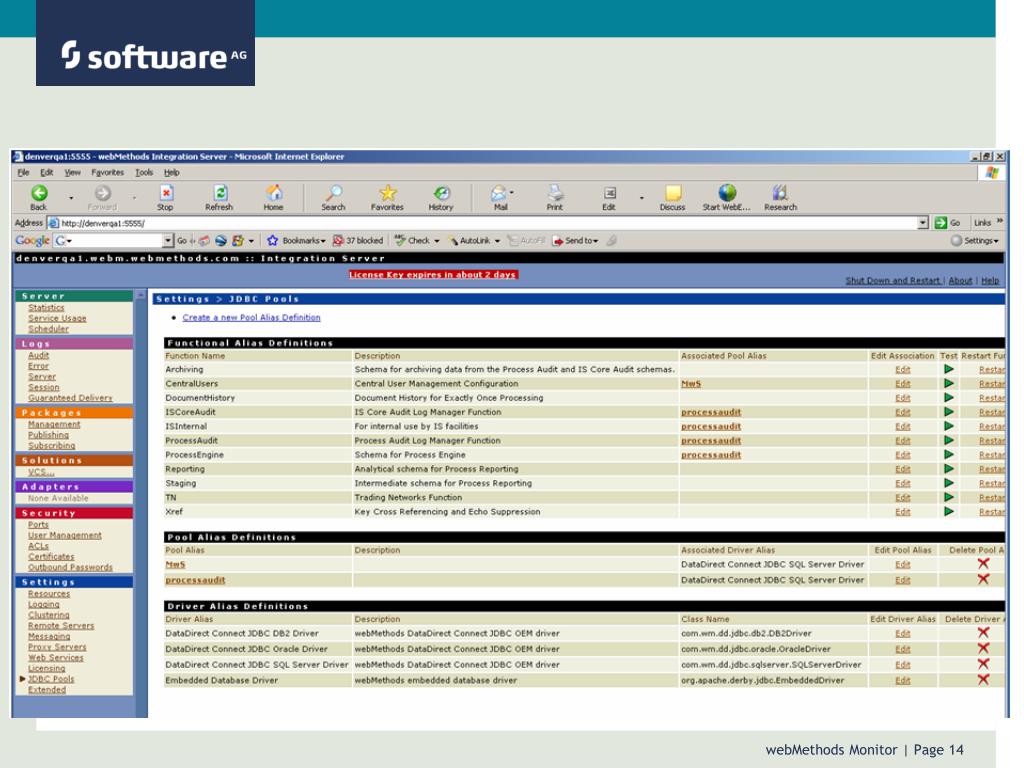Click Edit for the Staging function
The image size is (1024, 768).
tap(903, 483)
